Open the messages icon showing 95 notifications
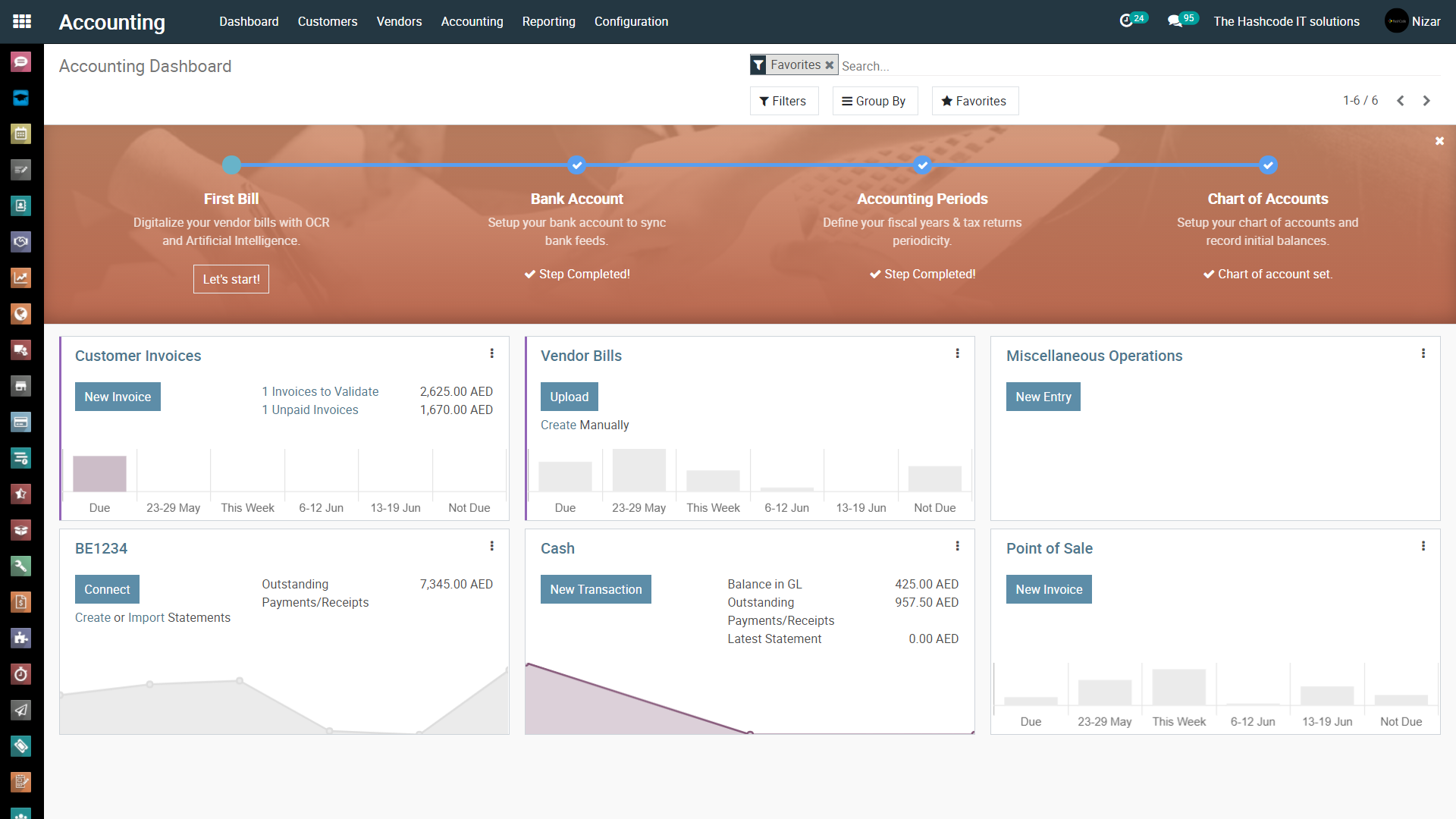This screenshot has width=1456, height=819. [1176, 21]
